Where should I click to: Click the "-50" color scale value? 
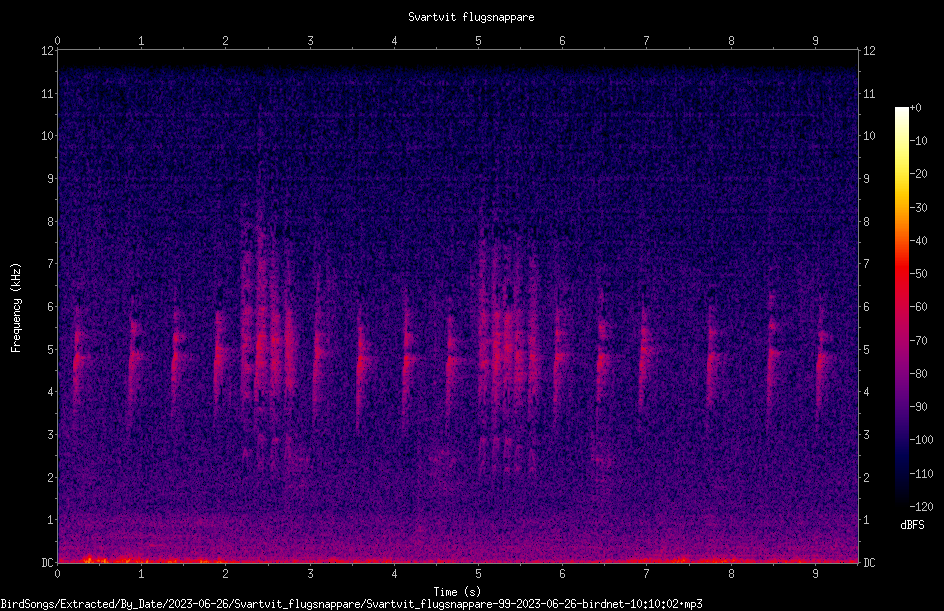(918, 274)
